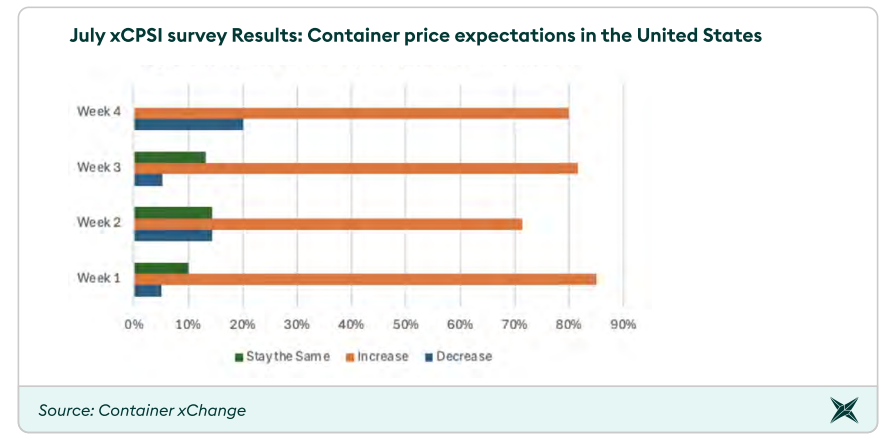This screenshot has height=445, width=895.
Task: Select the Week 2 green Stay the Same bar
Action: (173, 212)
